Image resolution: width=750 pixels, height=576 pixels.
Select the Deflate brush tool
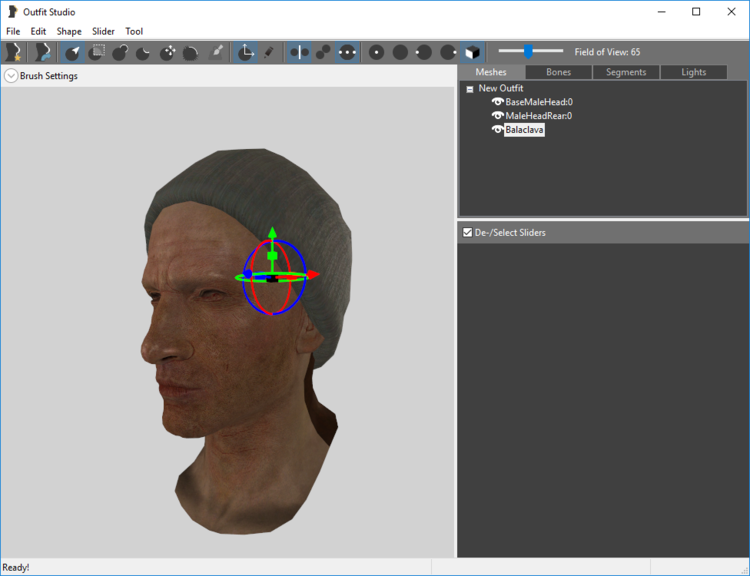click(x=143, y=52)
